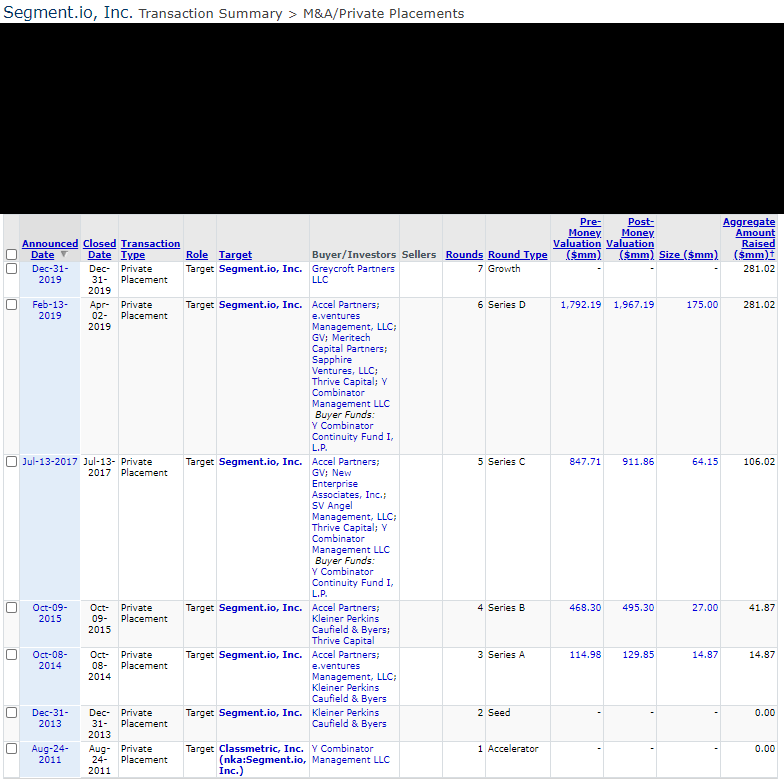Viewport: 784px width, 779px height.
Task: Sort by Size ($mm) column header
Action: 688,254
